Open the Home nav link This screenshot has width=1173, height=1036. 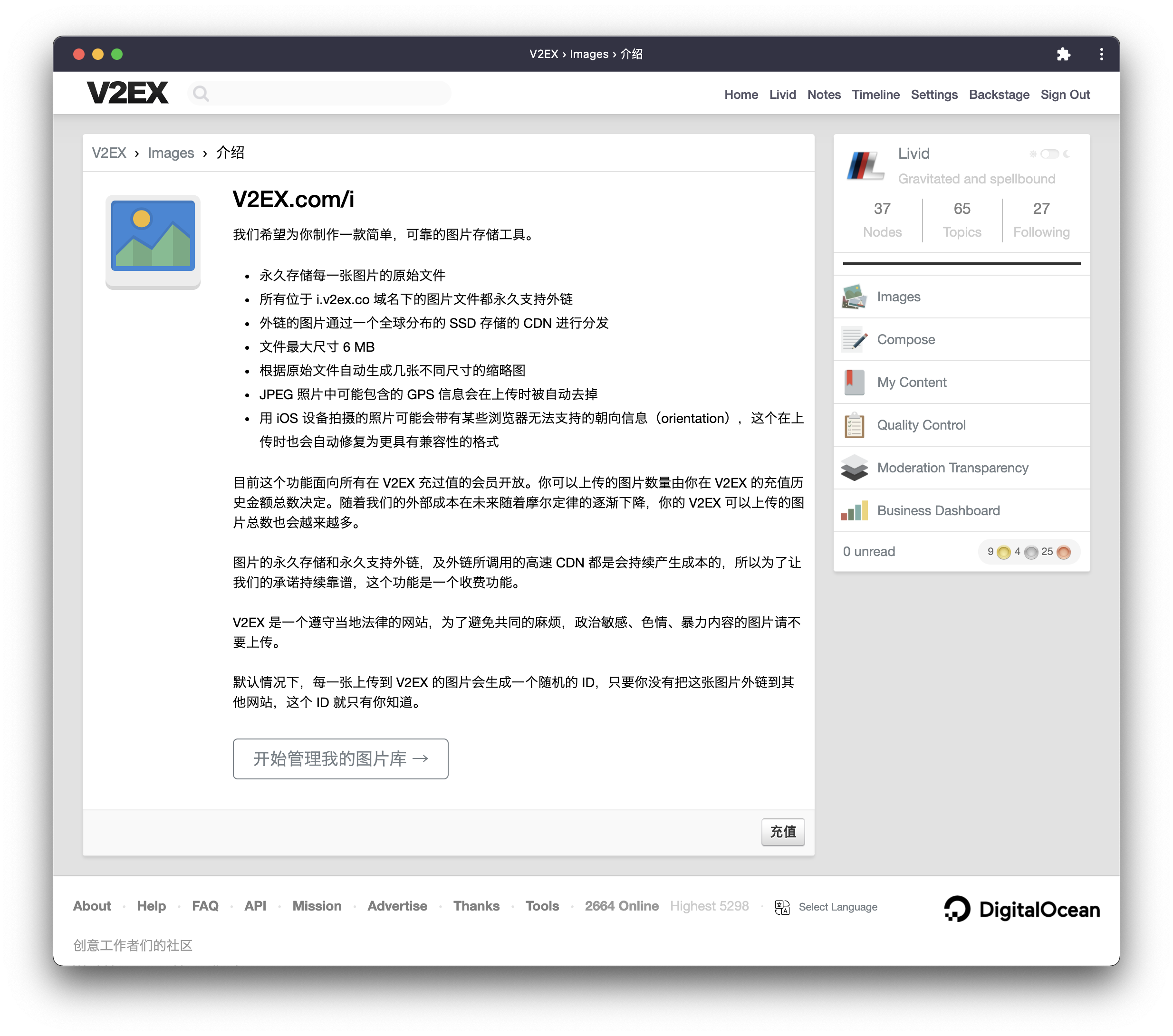point(741,95)
